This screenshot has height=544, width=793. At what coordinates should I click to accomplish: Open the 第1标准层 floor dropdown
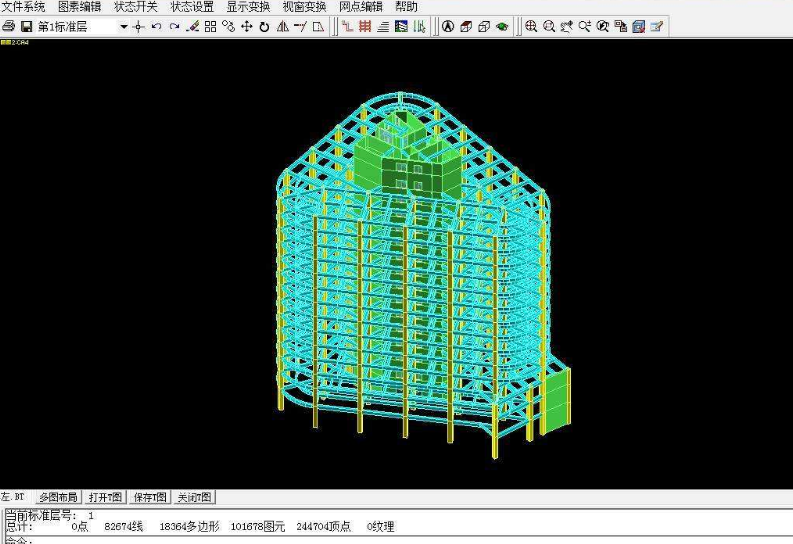[124, 27]
